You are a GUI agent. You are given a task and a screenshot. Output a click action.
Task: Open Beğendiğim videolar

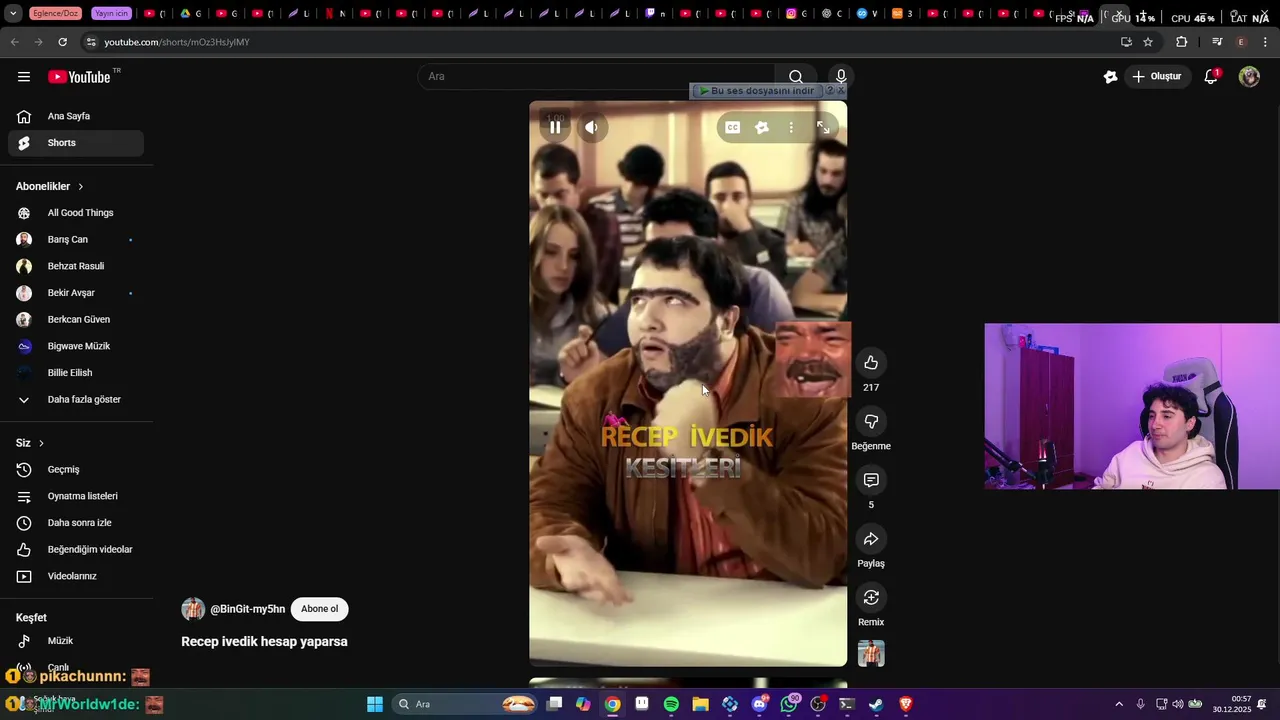point(76,550)
